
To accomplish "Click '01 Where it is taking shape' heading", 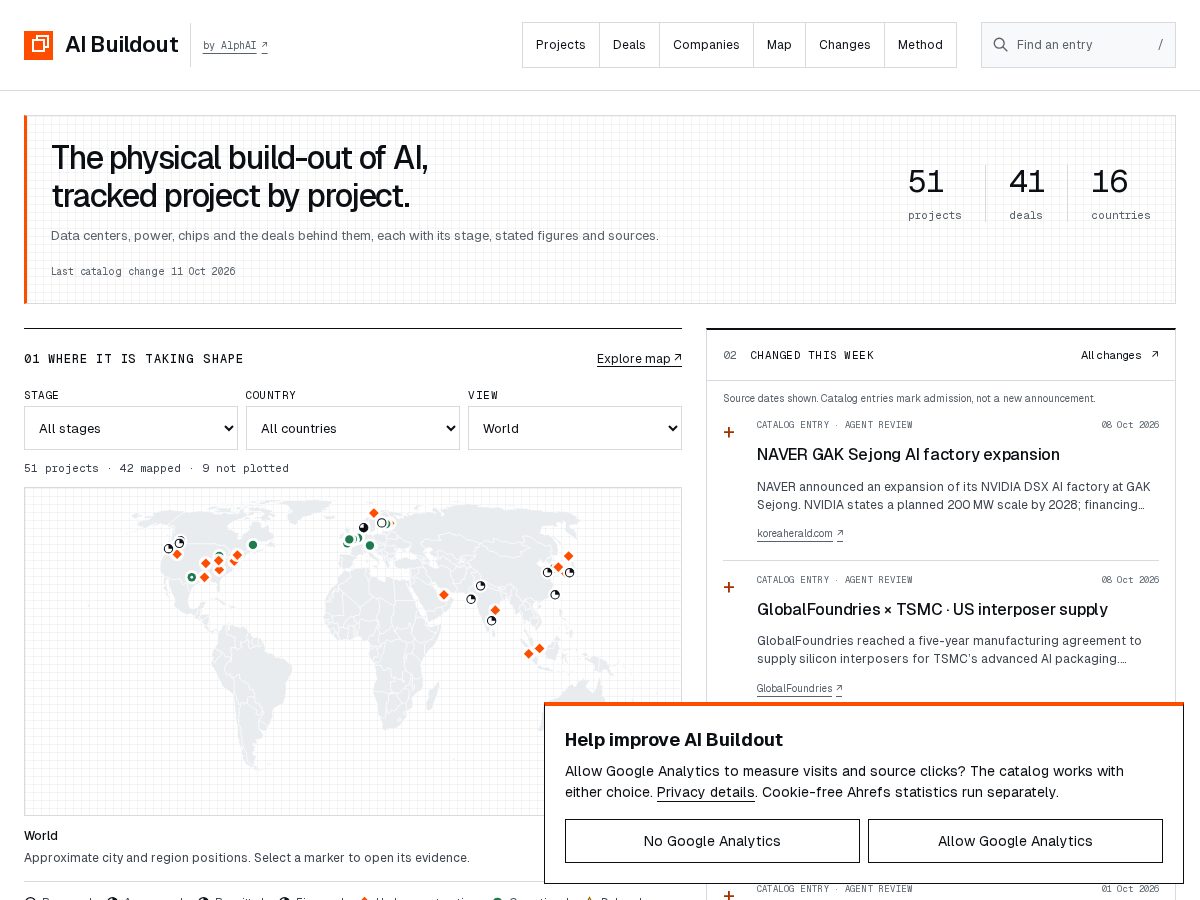I will pos(134,359).
